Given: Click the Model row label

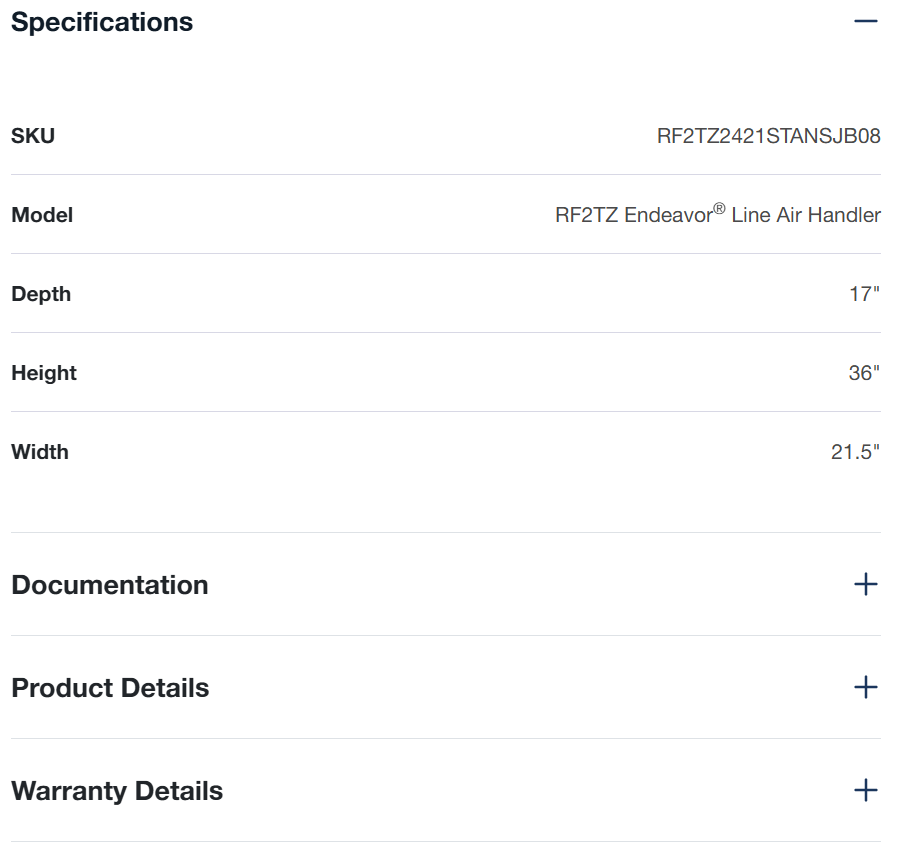Looking at the screenshot, I should [x=42, y=215].
